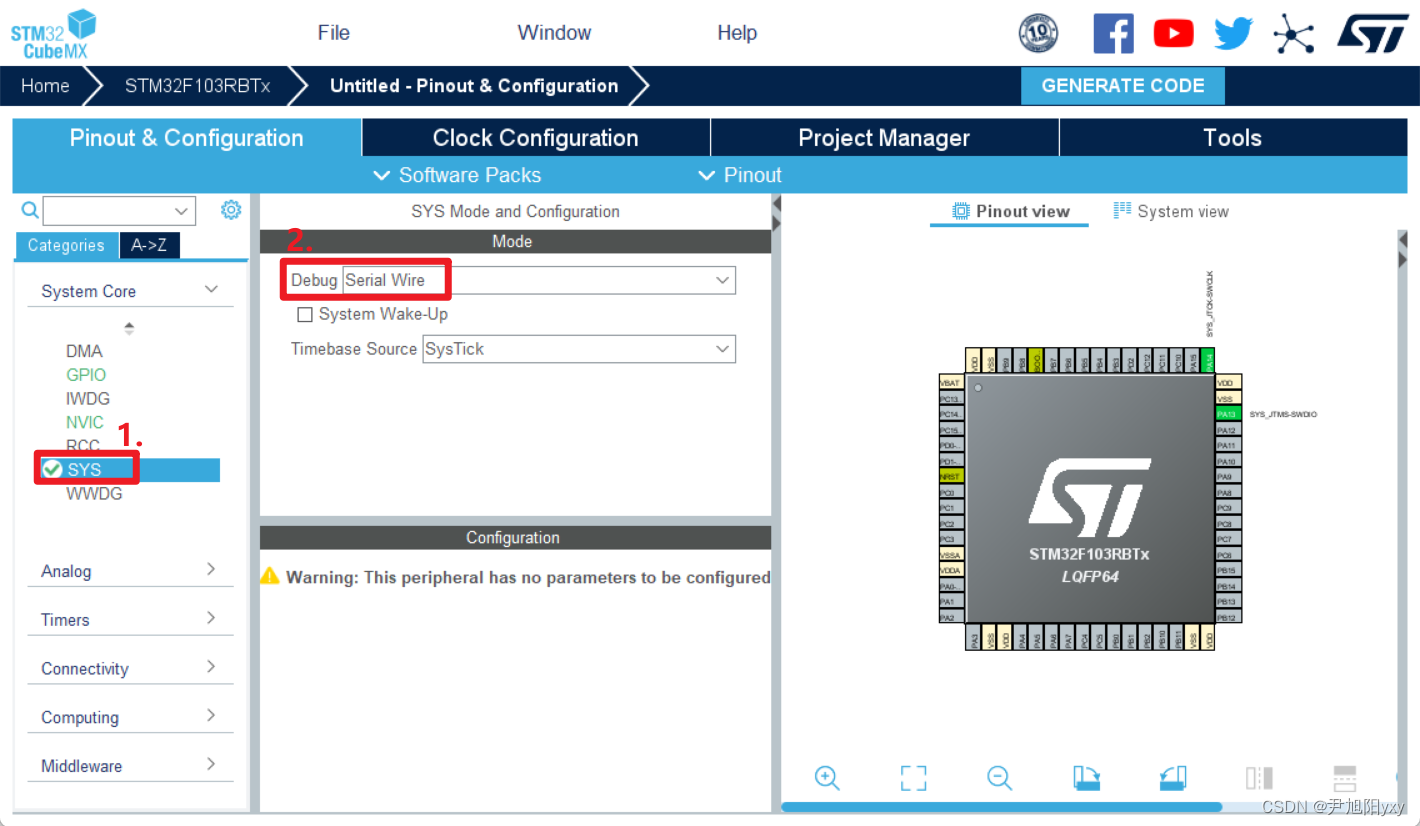Switch to Project Manager tab

point(884,138)
